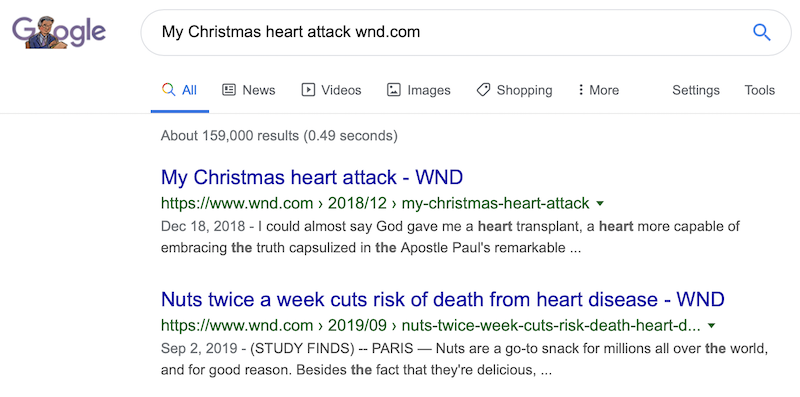Click the three-dot More icon

click(x=581, y=90)
